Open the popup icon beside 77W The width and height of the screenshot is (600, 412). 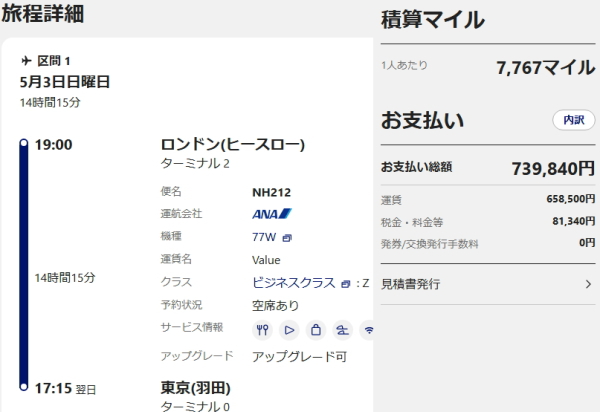tap(287, 238)
